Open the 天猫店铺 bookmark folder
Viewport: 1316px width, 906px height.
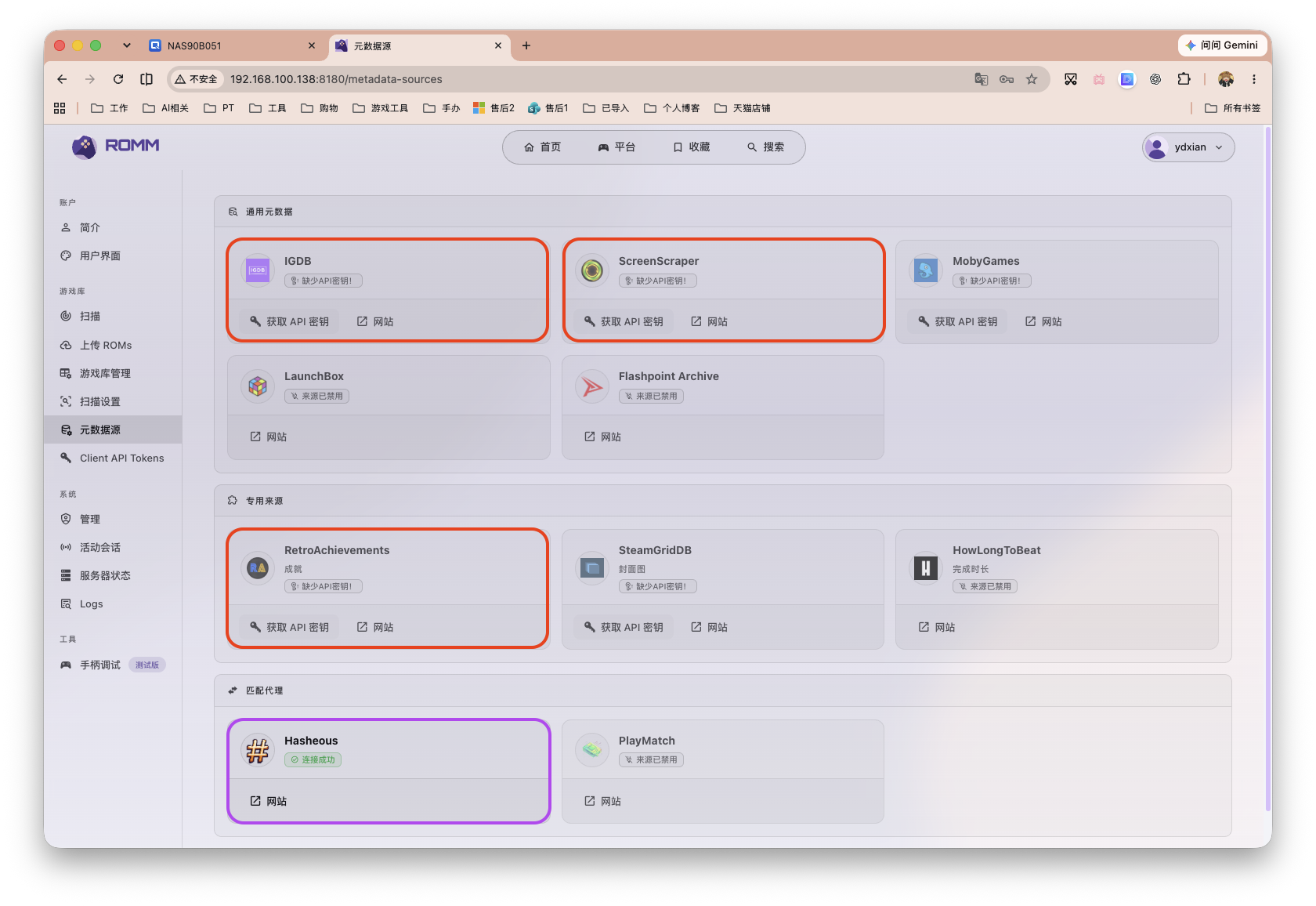(743, 108)
